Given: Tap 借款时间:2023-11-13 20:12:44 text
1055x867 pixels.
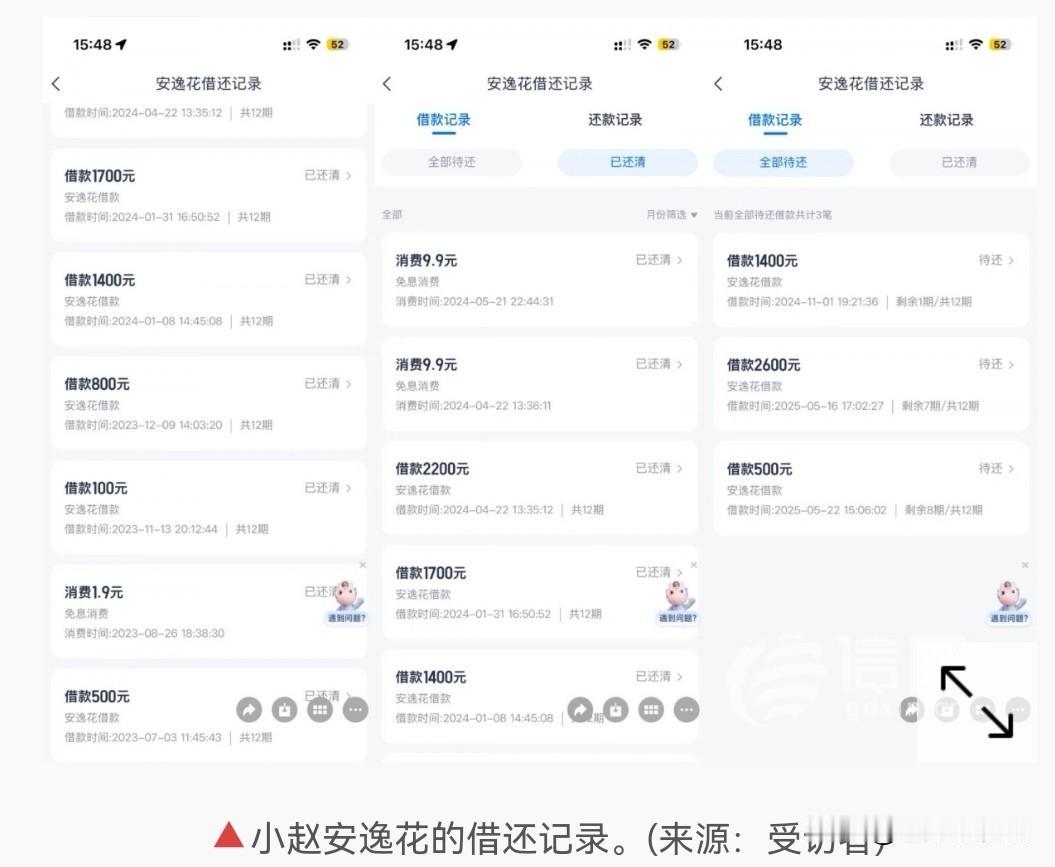Looking at the screenshot, I should coord(141,529).
